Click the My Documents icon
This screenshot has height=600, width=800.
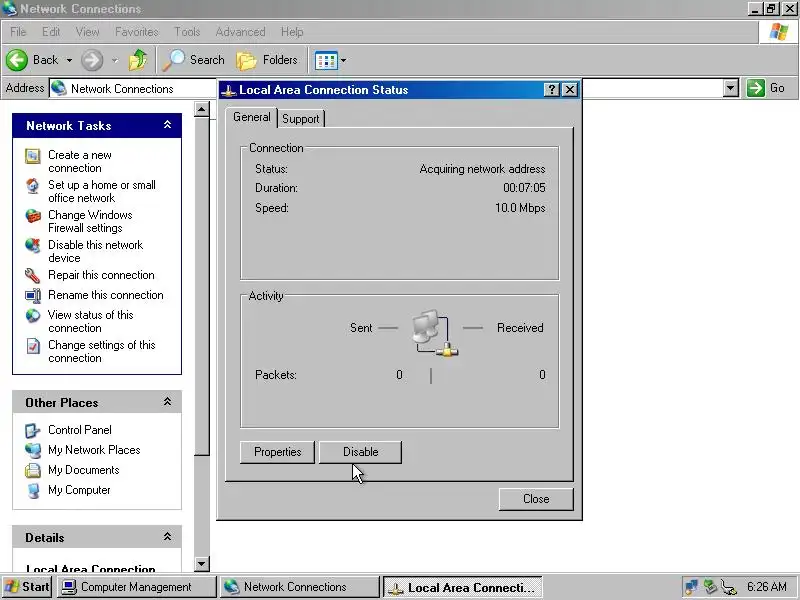pos(33,470)
